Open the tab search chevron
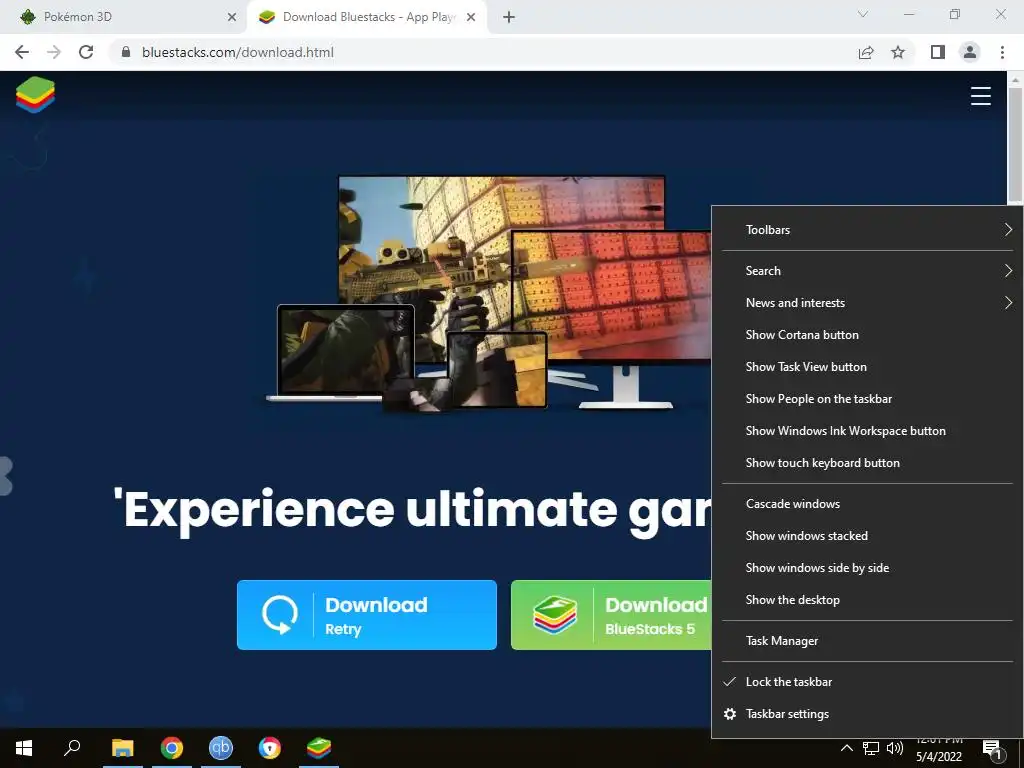Screen dimensions: 1024x768 (863, 14)
